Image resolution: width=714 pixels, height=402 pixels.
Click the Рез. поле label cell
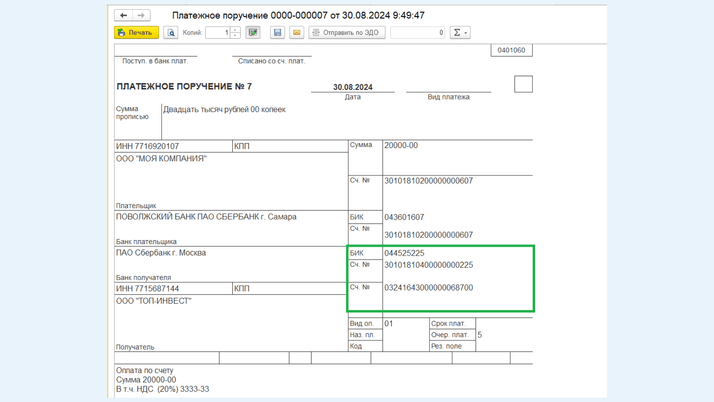tap(452, 346)
